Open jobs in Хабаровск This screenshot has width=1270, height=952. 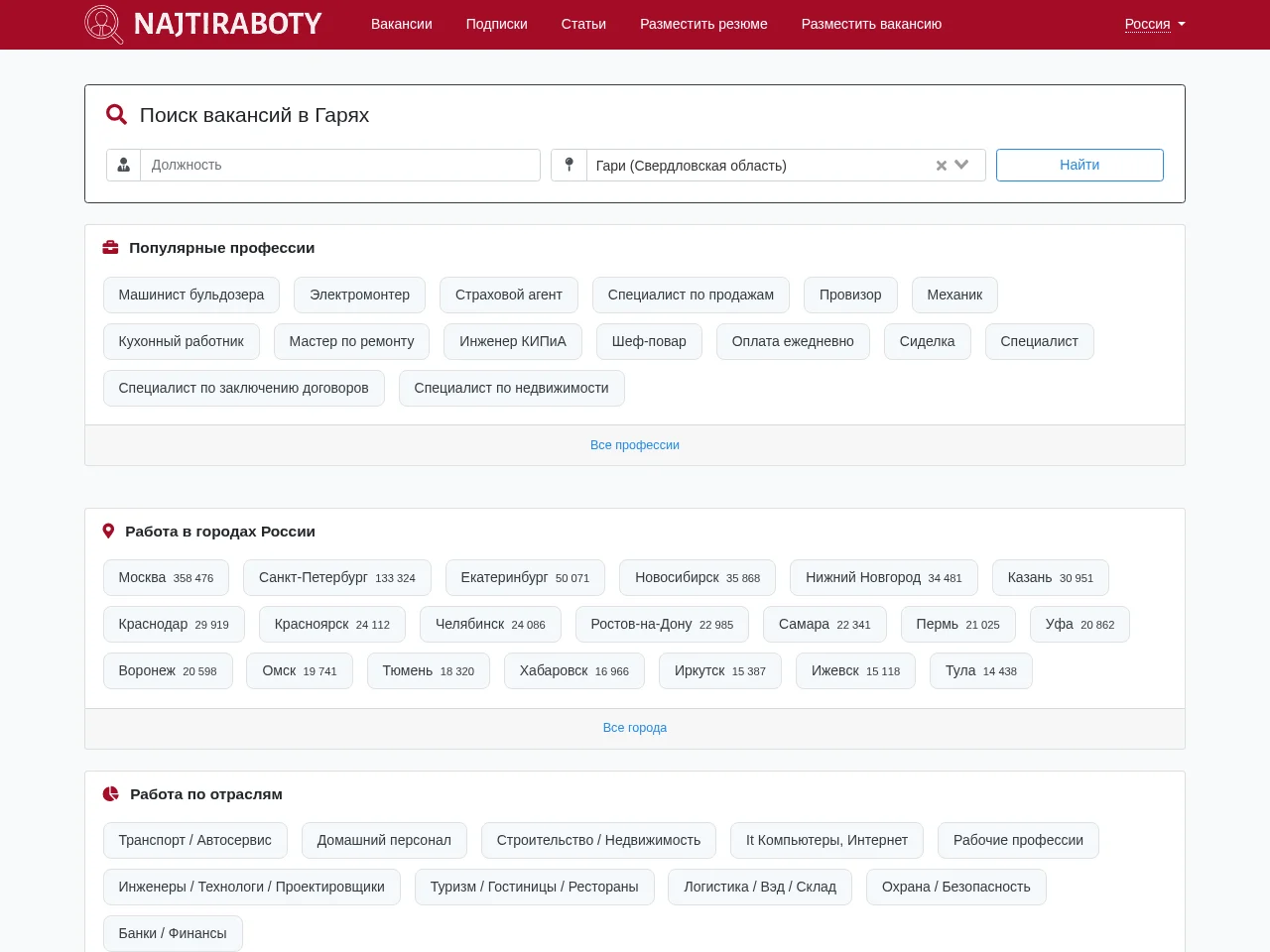[x=574, y=670]
